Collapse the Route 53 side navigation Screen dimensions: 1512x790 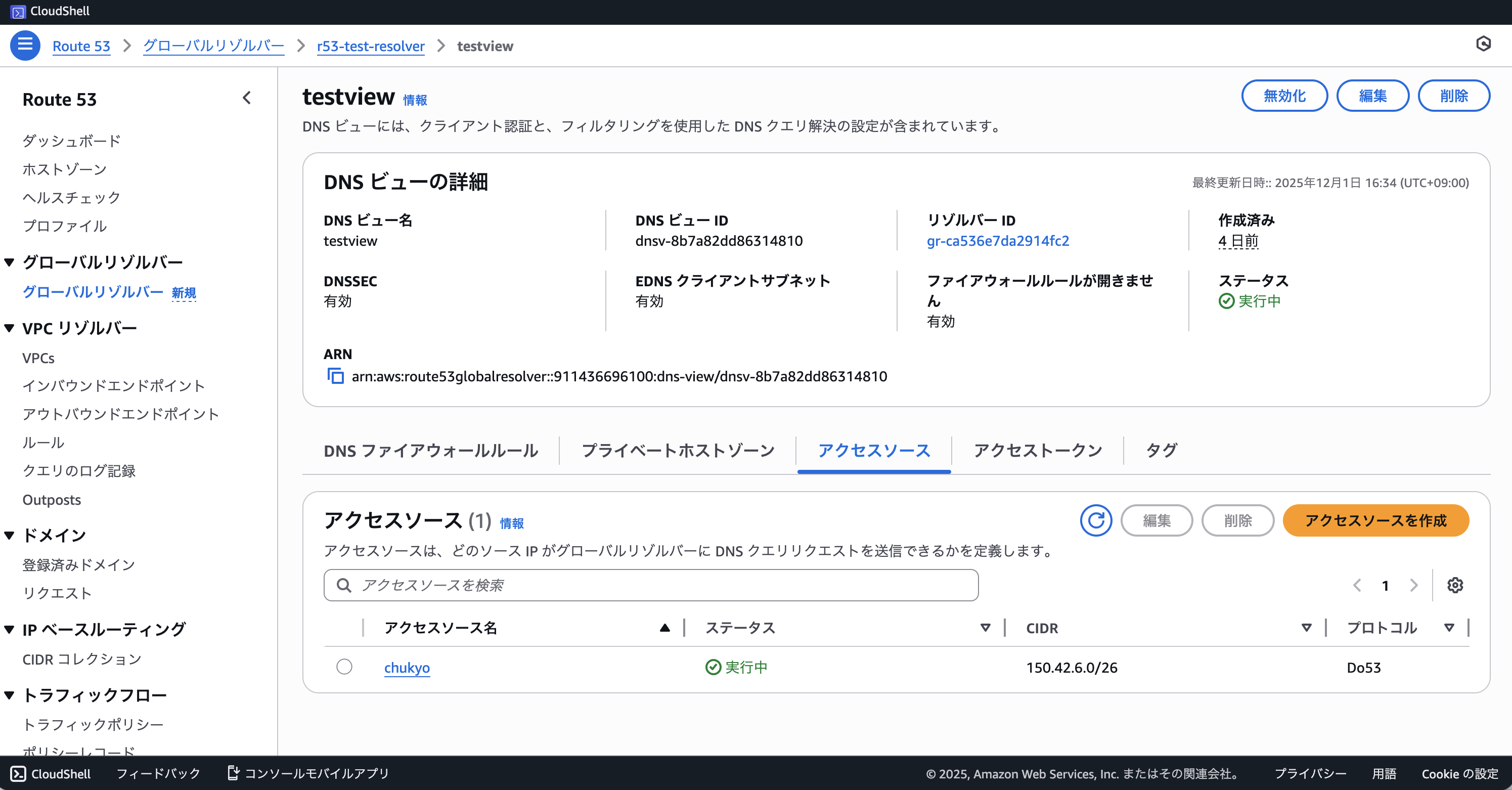tap(247, 98)
